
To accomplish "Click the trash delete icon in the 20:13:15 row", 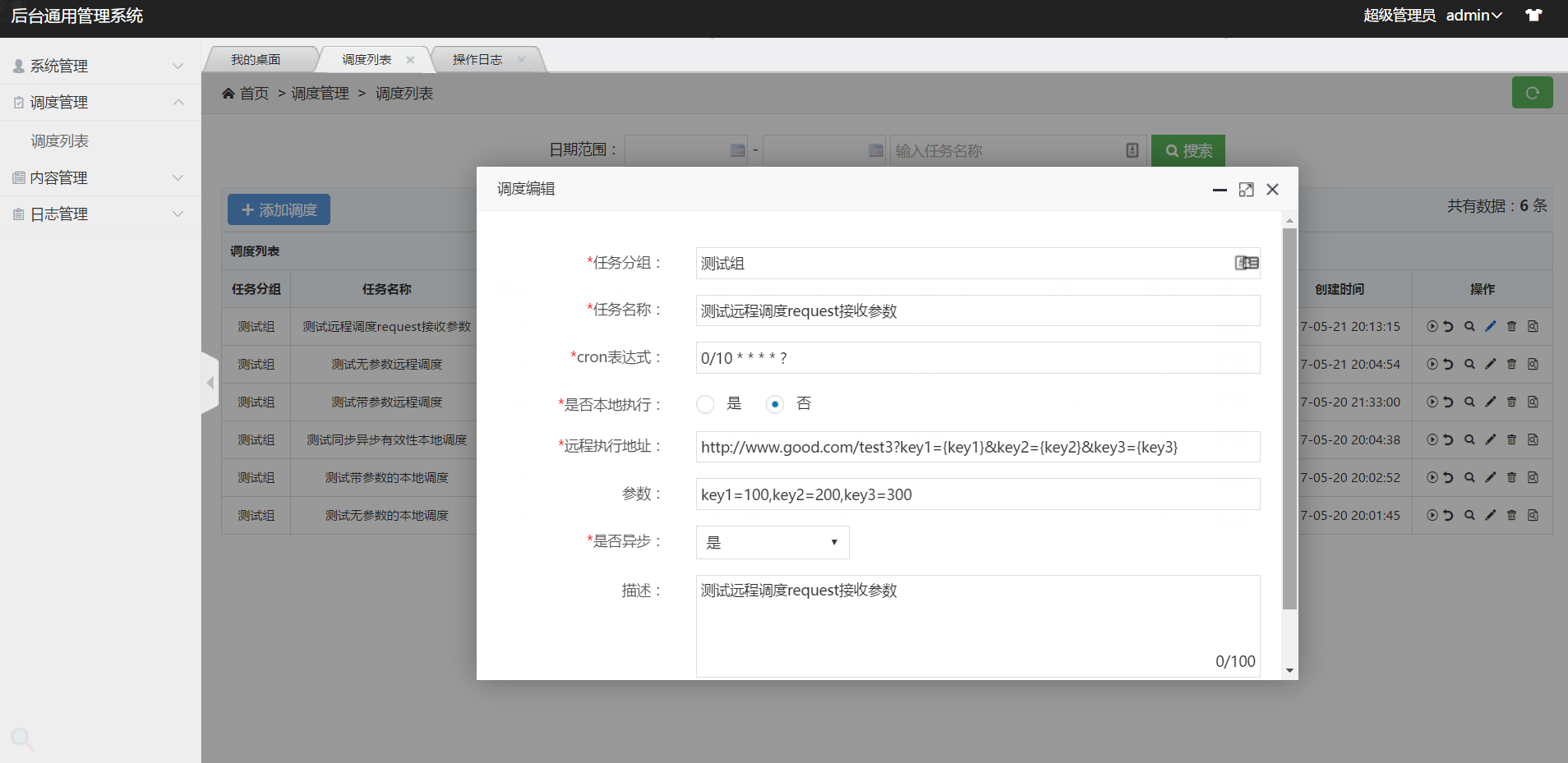I will 1511,326.
